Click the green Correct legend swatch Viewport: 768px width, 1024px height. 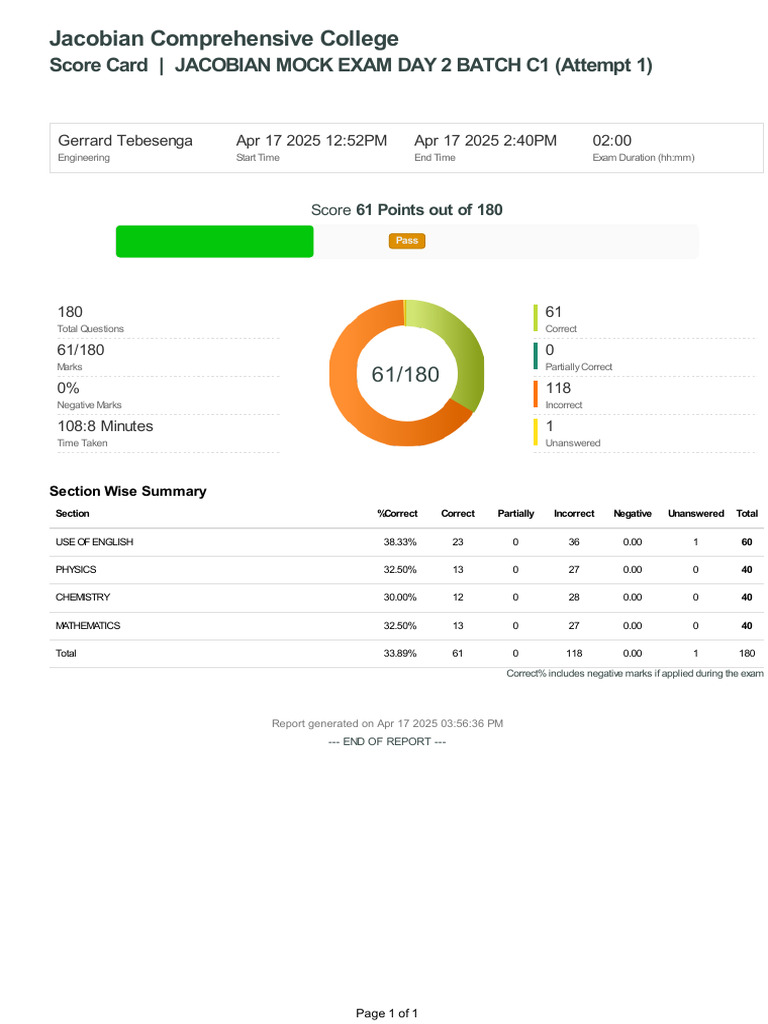[536, 318]
